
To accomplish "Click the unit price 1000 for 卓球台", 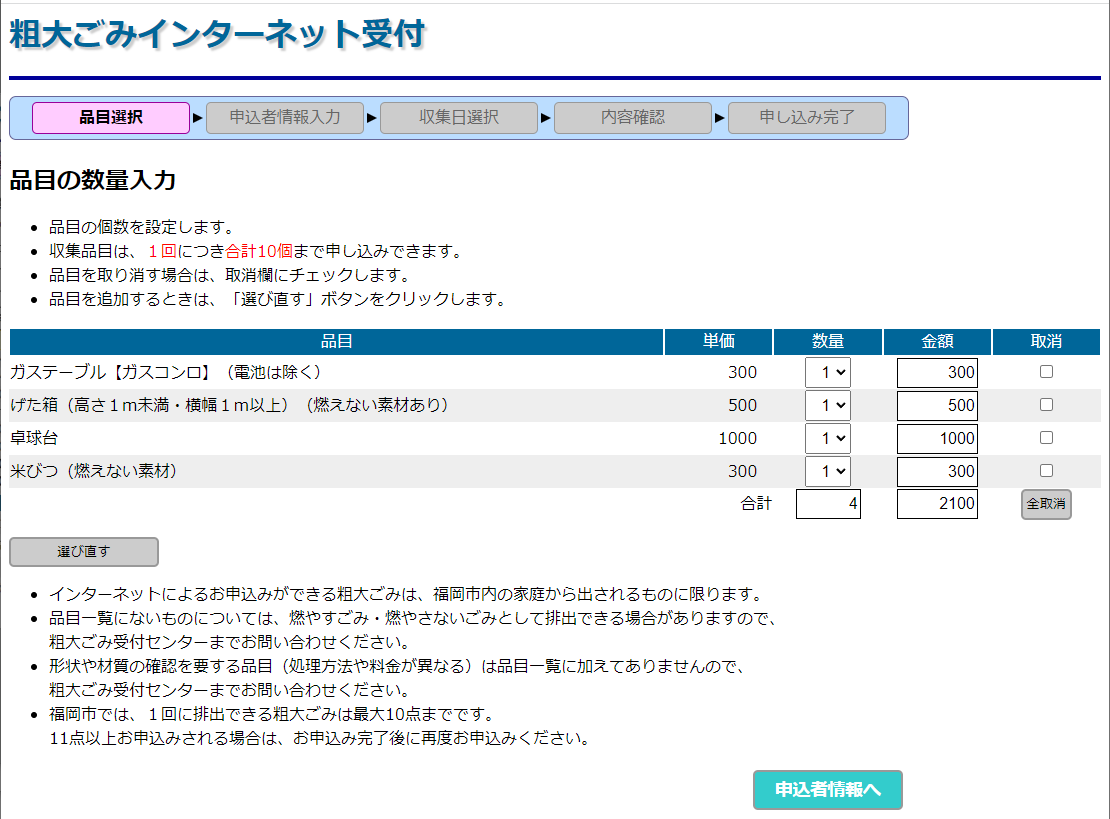I will [738, 438].
